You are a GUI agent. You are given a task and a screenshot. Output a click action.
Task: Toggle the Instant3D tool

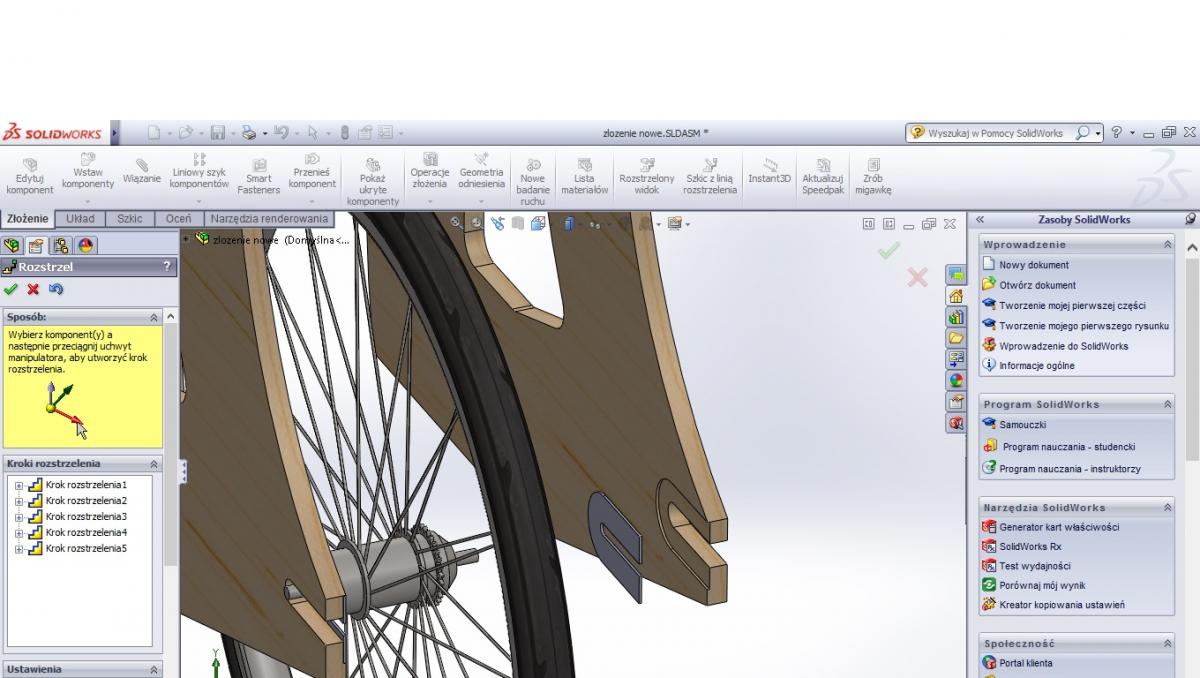[x=769, y=171]
